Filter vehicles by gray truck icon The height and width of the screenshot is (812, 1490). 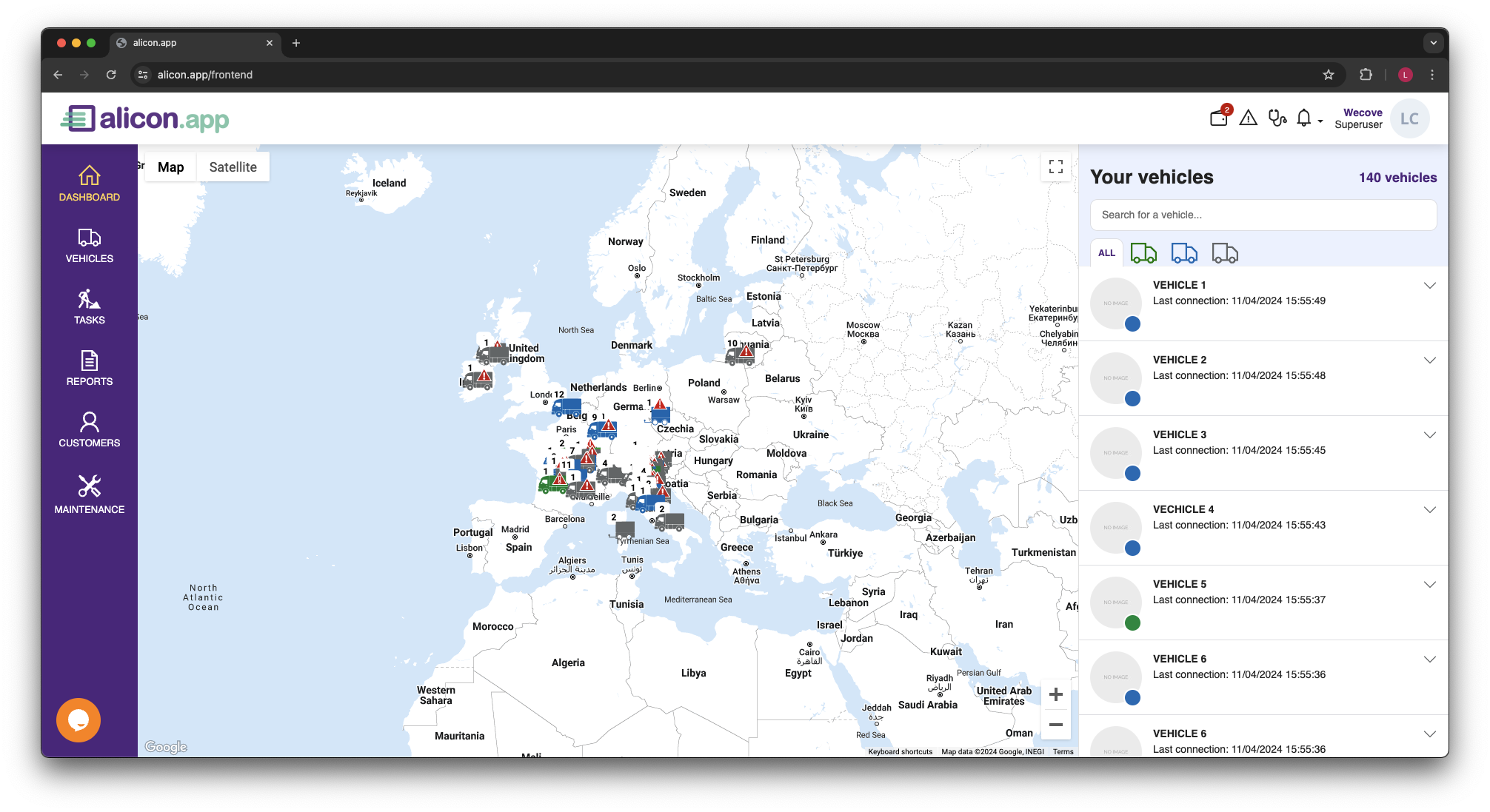click(x=1225, y=253)
